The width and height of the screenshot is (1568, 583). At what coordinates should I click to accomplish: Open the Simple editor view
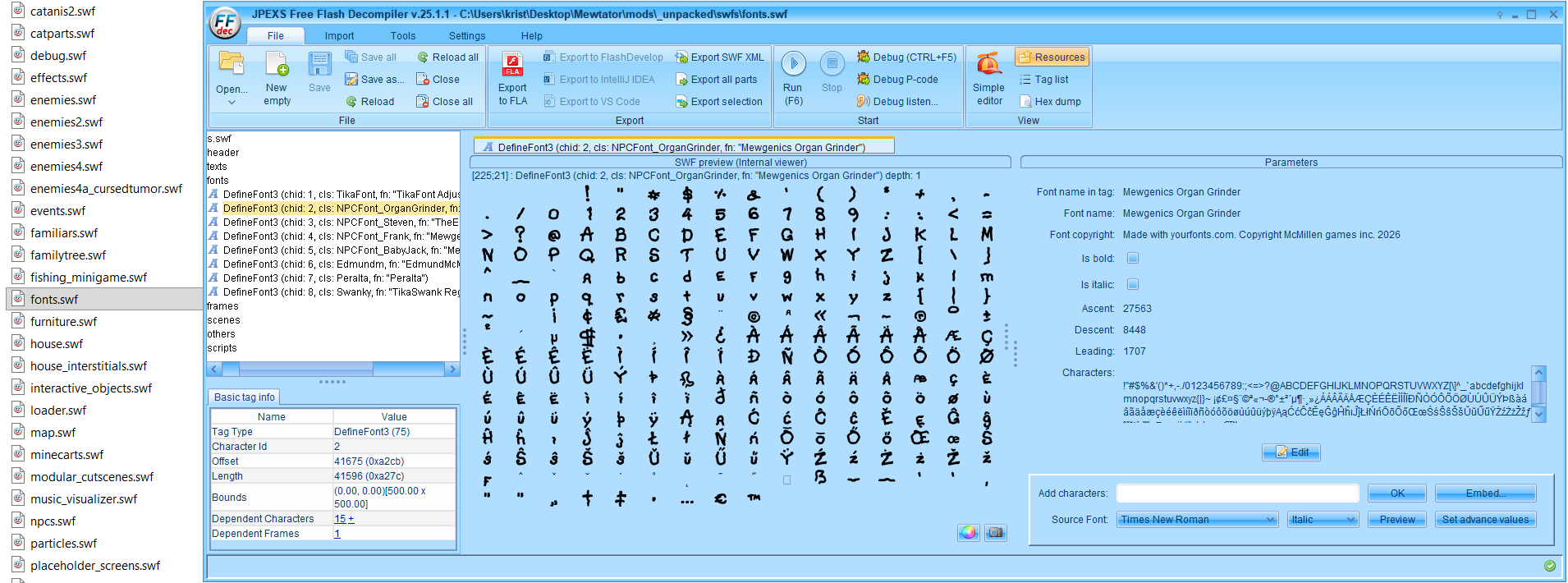pyautogui.click(x=988, y=79)
